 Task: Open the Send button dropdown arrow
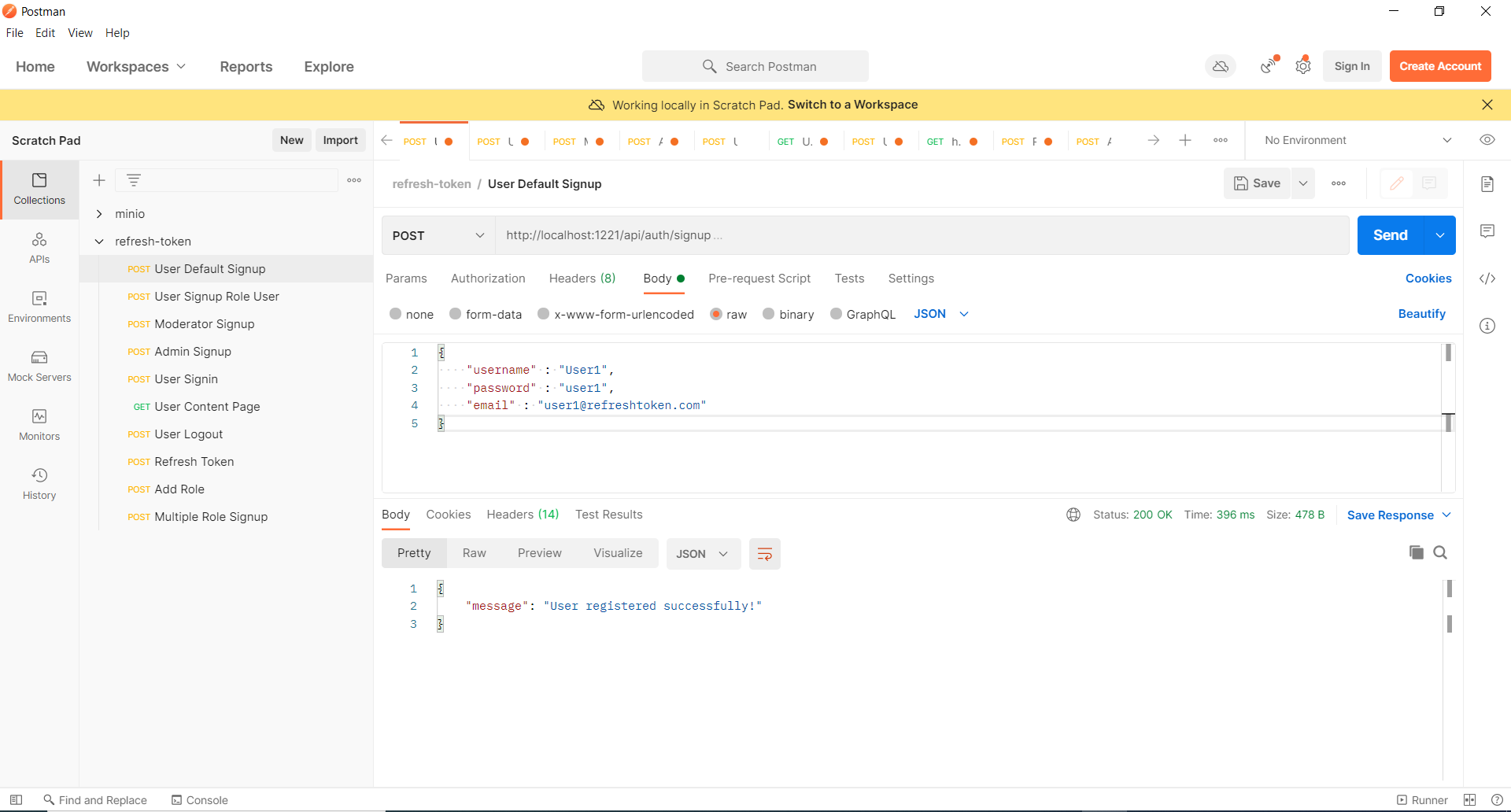coord(1440,235)
